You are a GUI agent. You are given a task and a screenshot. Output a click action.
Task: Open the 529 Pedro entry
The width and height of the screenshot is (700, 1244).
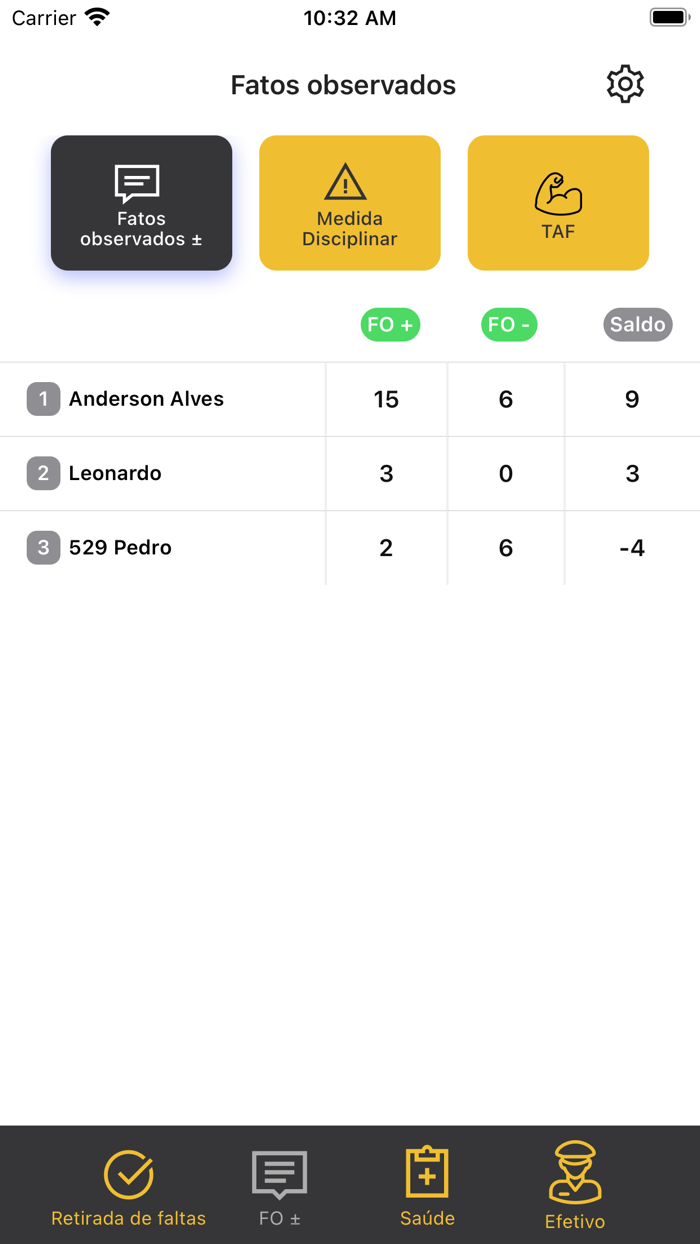point(120,547)
